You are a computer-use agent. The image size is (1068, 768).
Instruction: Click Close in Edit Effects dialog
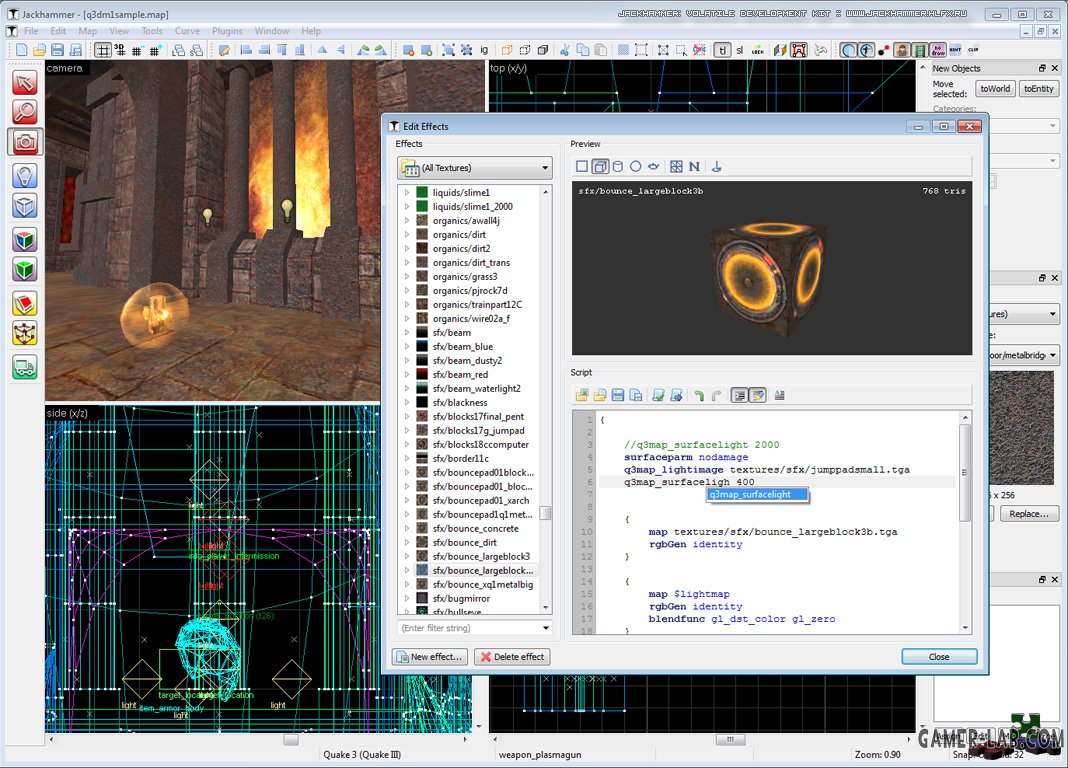(x=939, y=657)
